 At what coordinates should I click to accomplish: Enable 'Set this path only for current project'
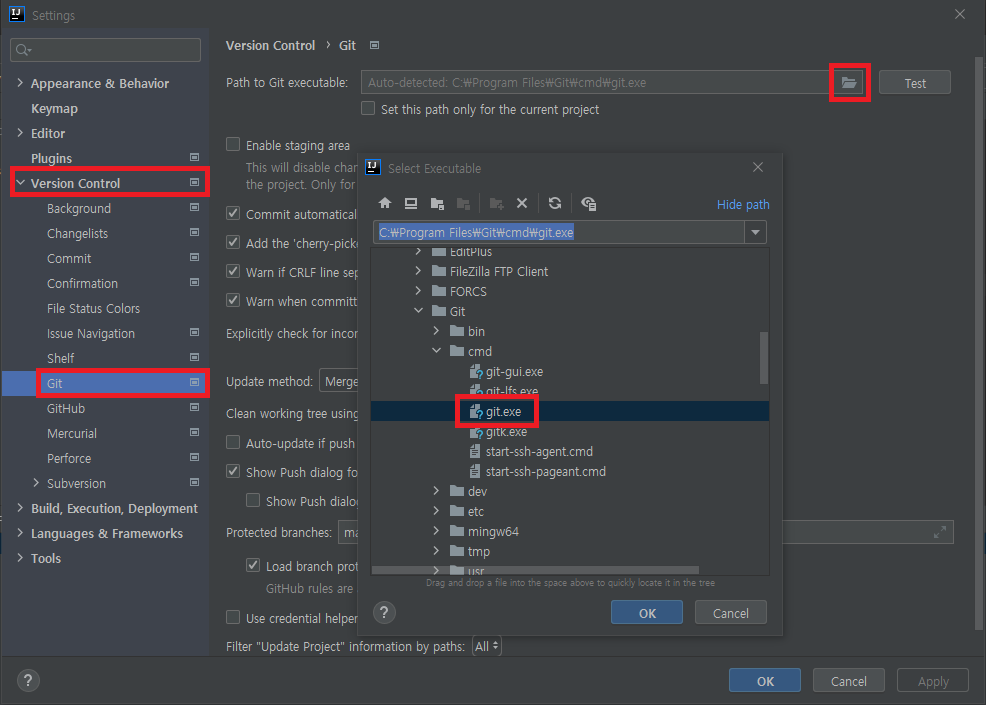368,108
